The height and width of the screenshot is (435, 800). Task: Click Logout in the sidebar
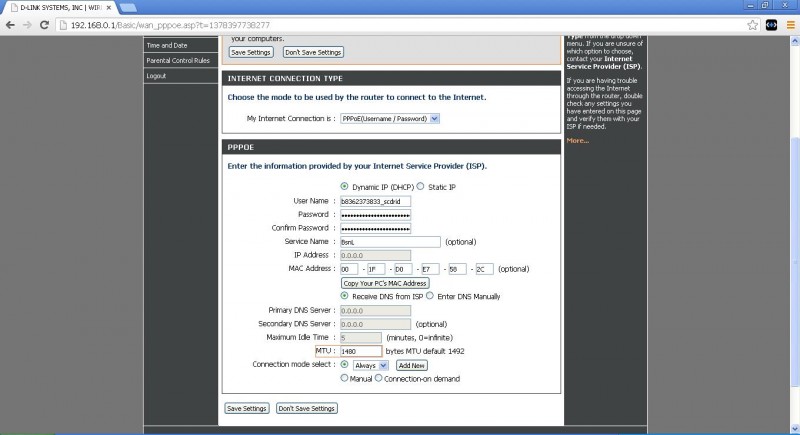tap(156, 75)
